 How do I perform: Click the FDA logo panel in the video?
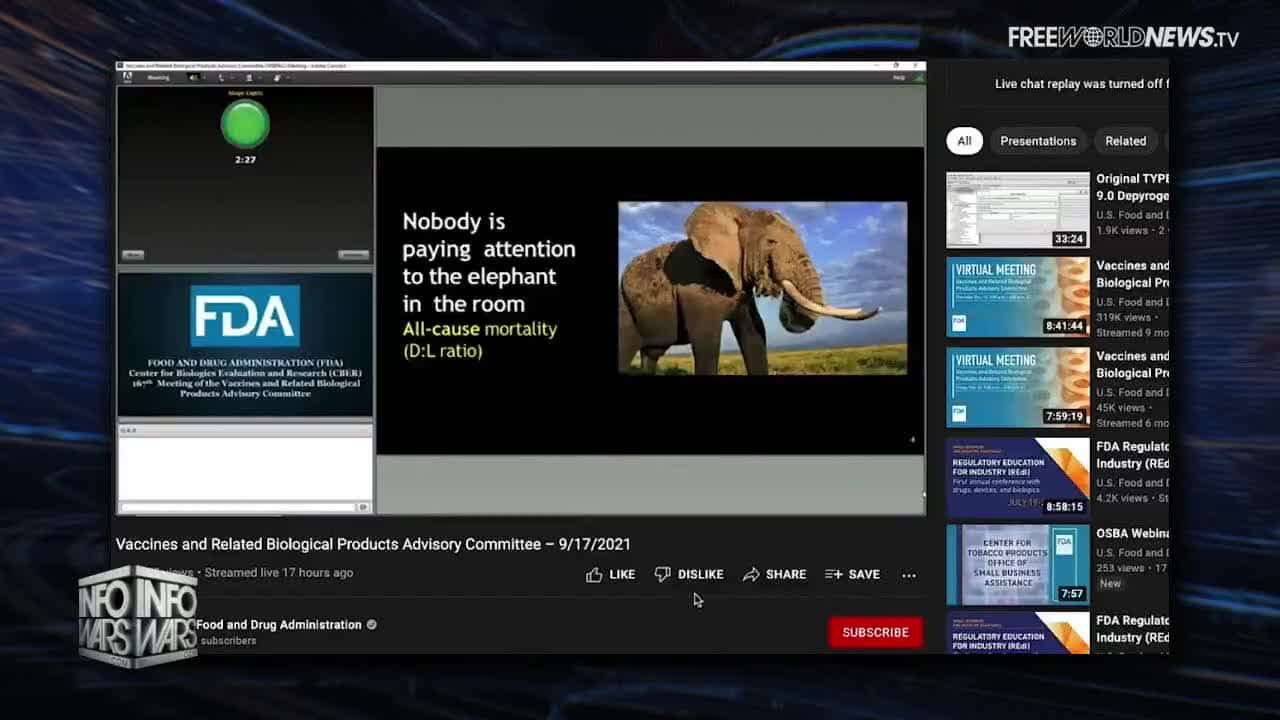click(245, 344)
